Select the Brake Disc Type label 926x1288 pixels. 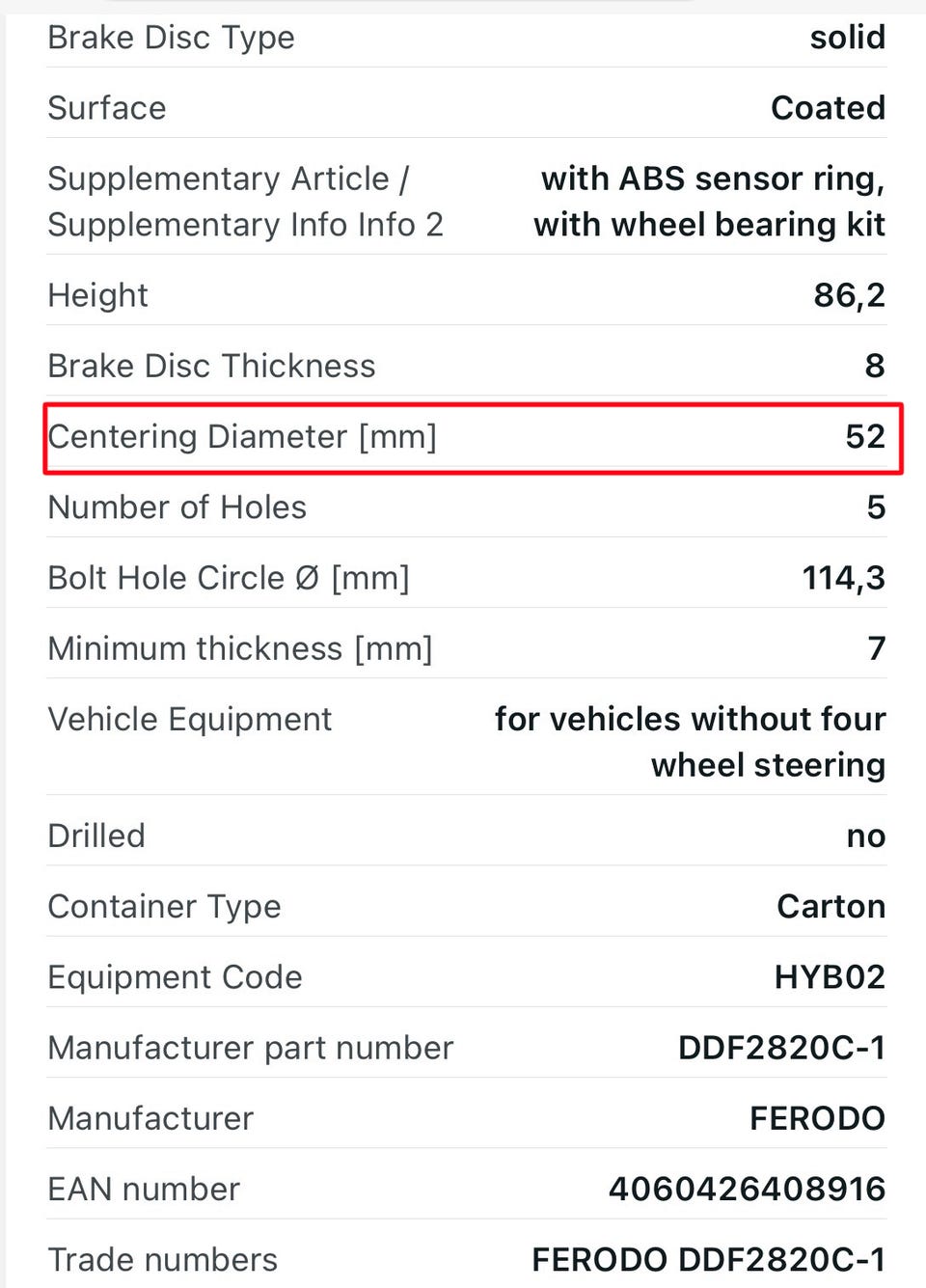point(171,38)
